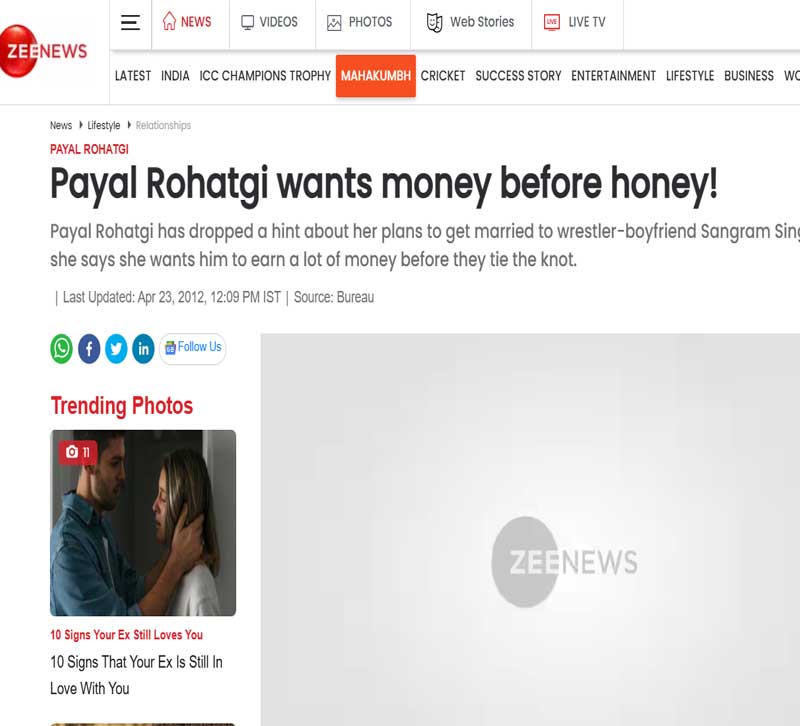Image resolution: width=800 pixels, height=726 pixels.
Task: Go to the VIDEOS section
Action: click(269, 22)
